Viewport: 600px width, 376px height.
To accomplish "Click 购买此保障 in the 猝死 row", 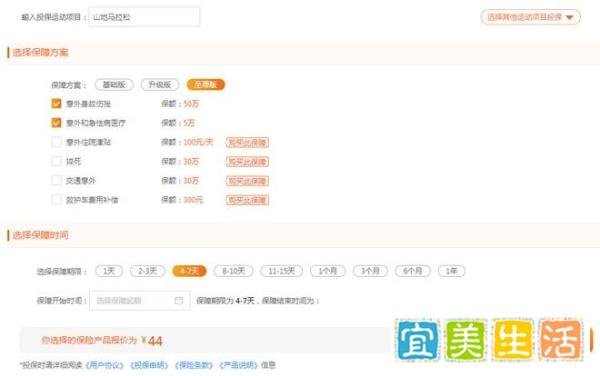I will pyautogui.click(x=247, y=161).
